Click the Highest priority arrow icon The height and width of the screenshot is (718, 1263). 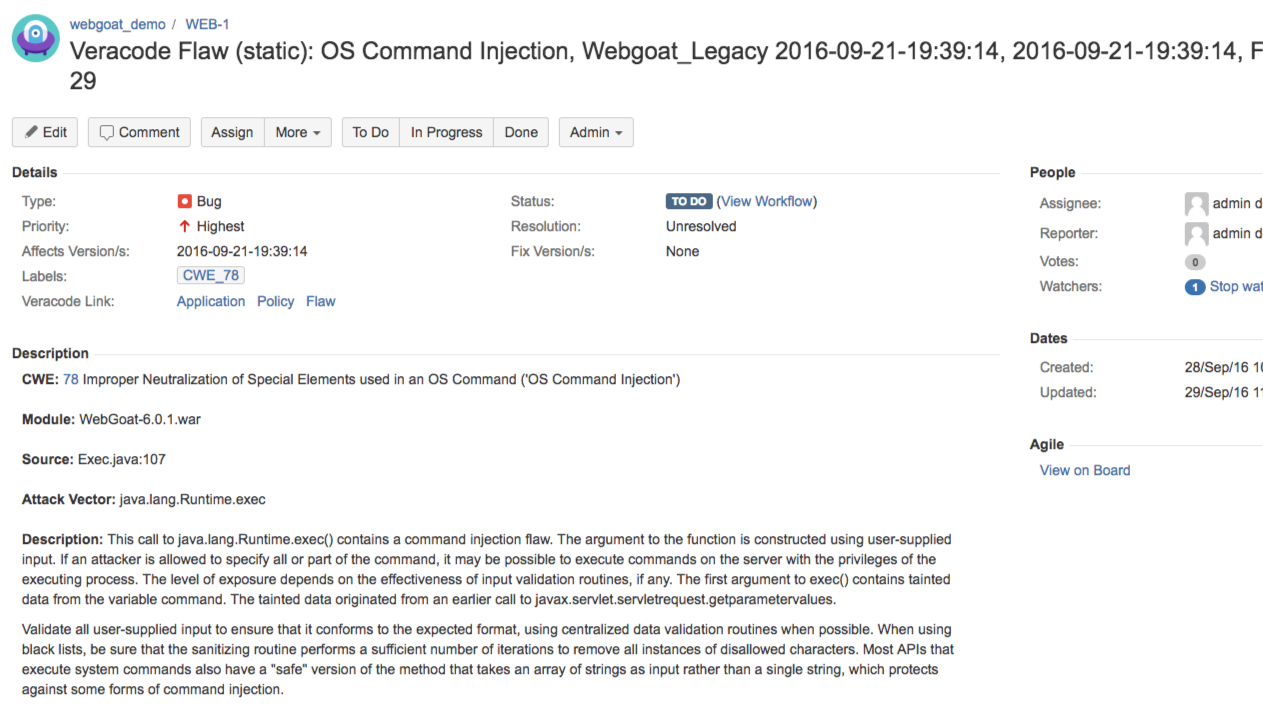[182, 226]
